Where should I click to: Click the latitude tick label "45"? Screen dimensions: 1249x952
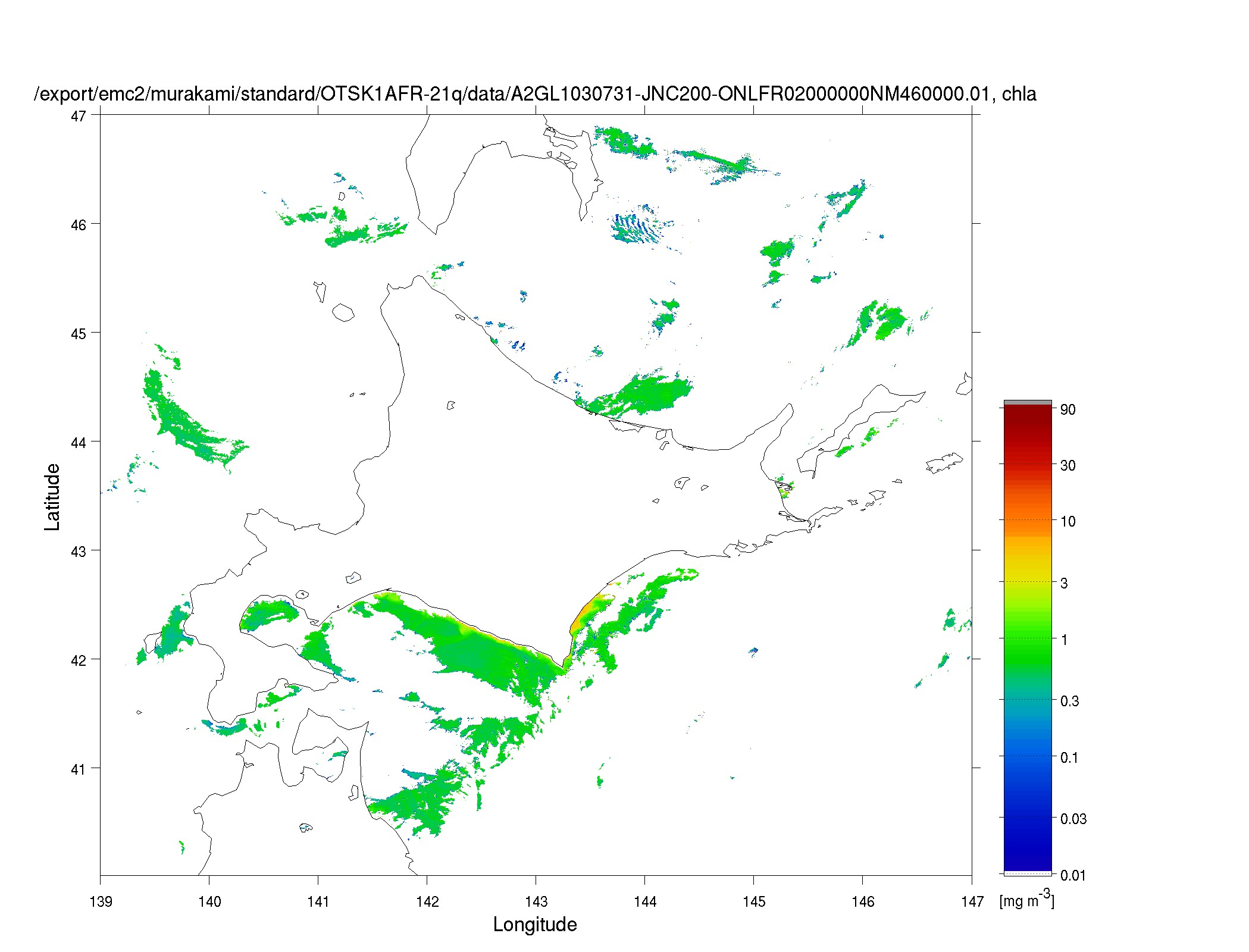78,334
